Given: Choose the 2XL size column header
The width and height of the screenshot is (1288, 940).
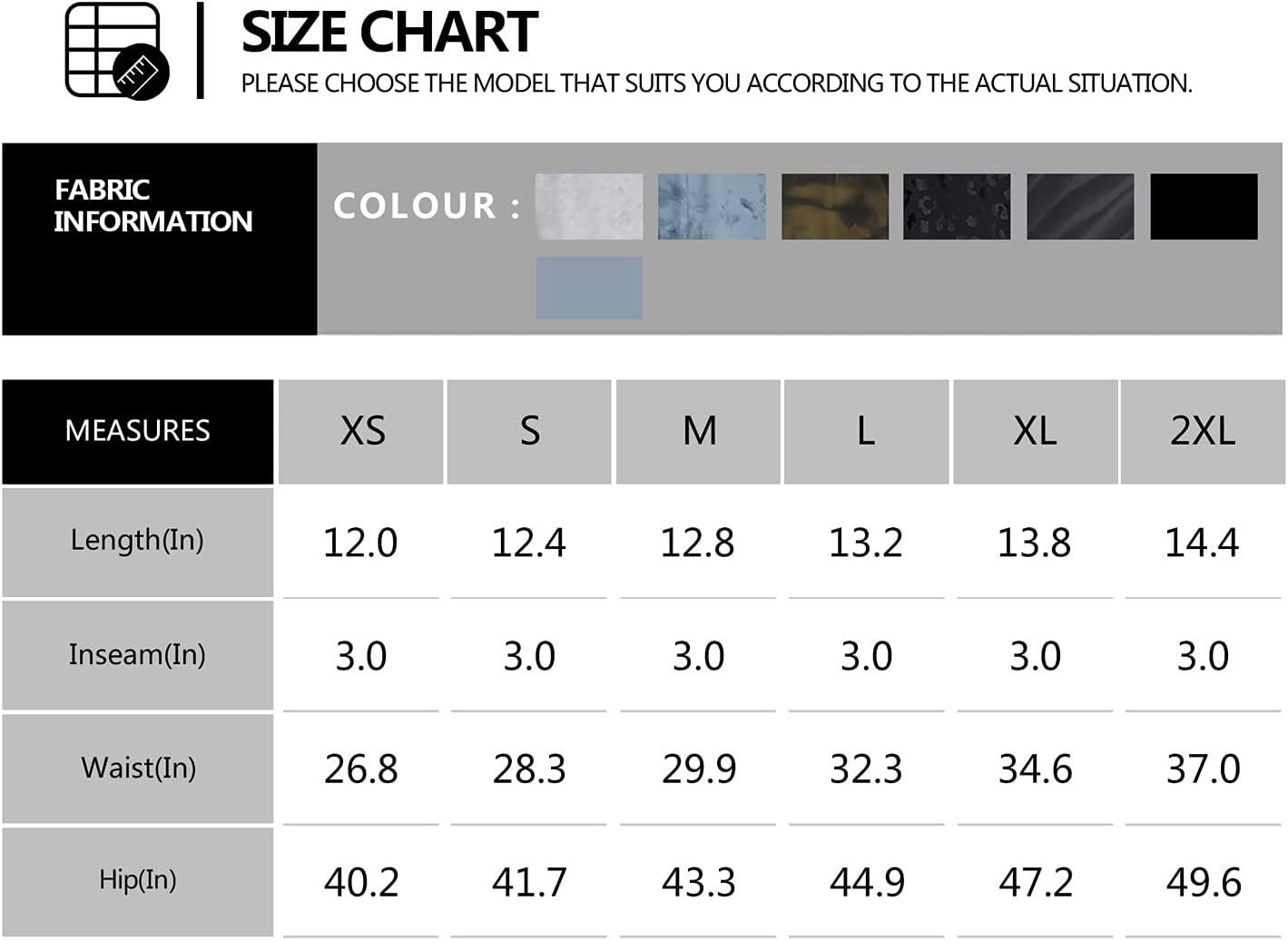Looking at the screenshot, I should [x=1203, y=432].
